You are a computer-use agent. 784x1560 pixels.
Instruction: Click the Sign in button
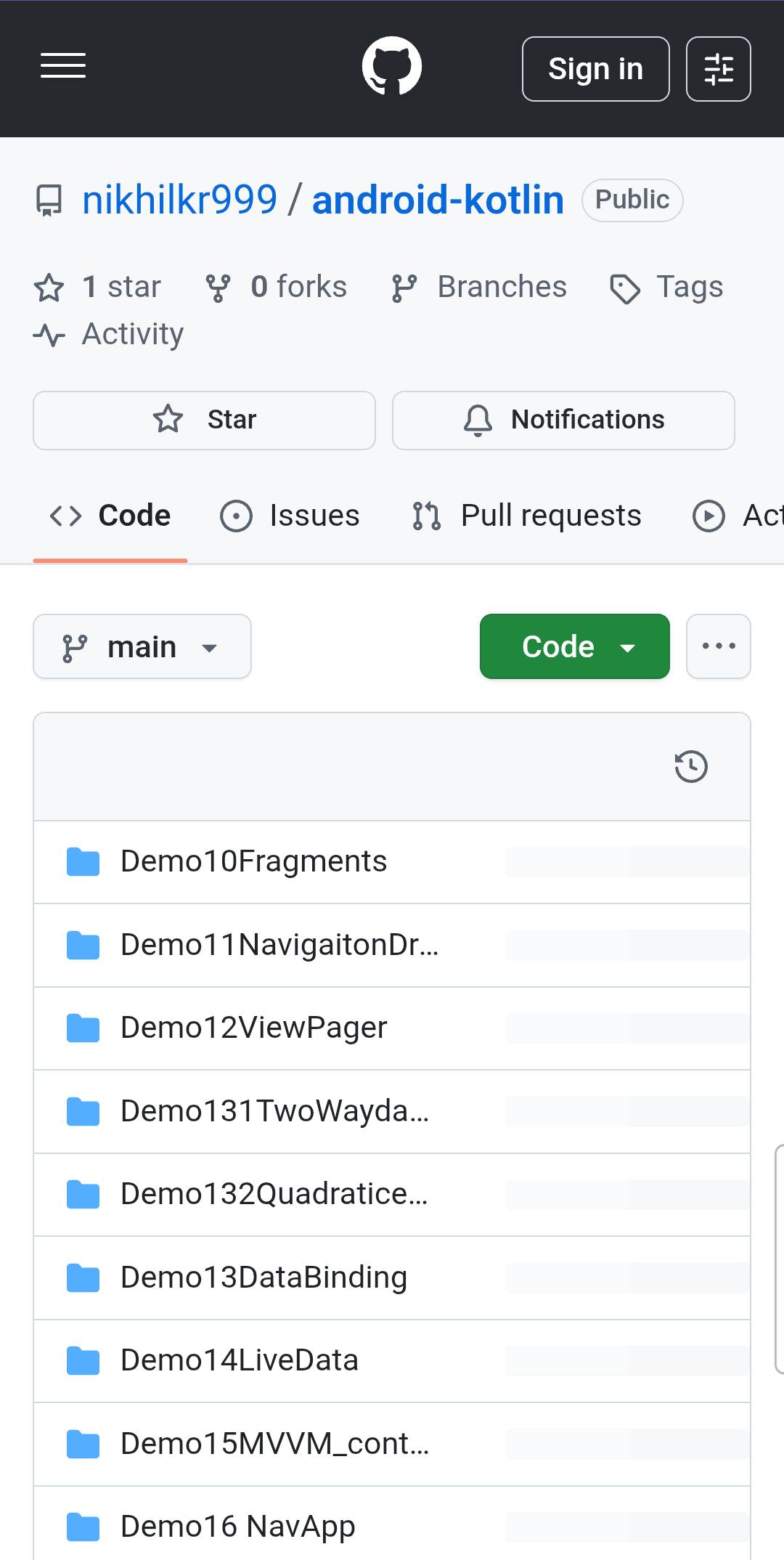point(595,69)
